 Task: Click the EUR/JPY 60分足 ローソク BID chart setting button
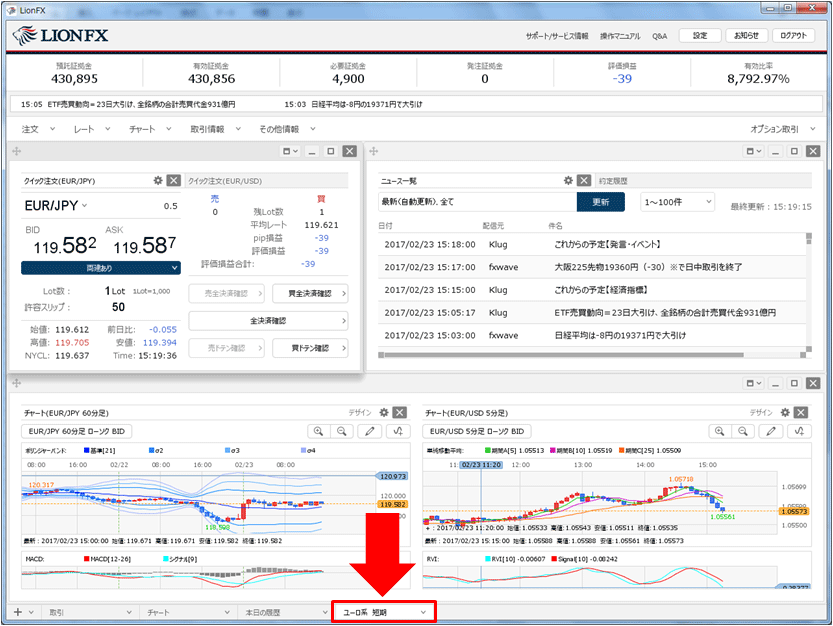(76, 431)
